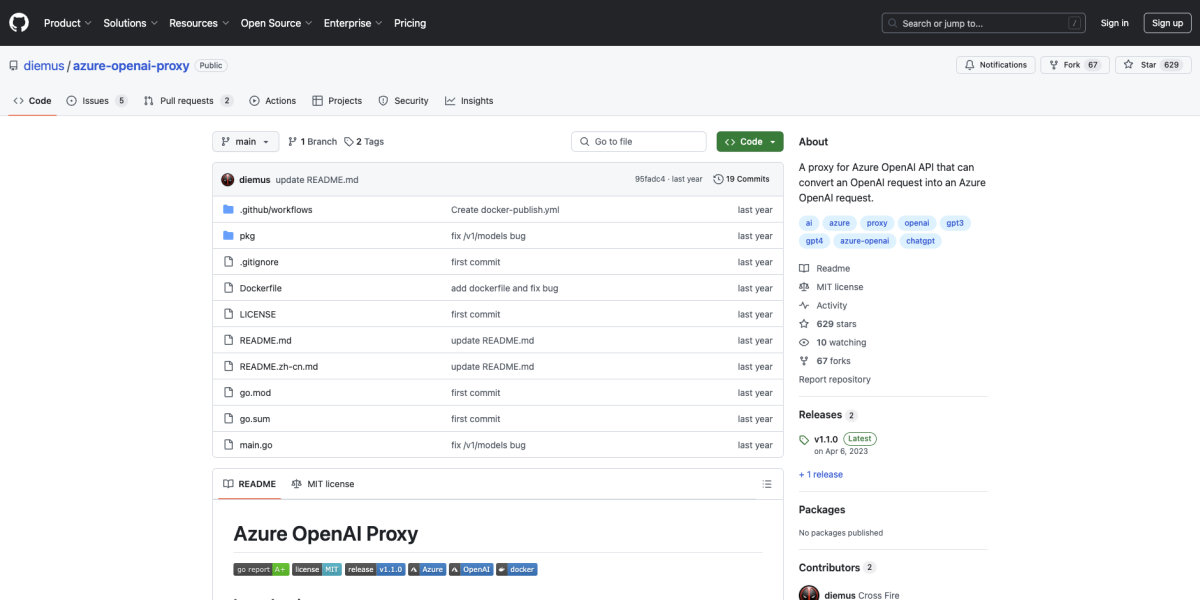Click the Sign up button
This screenshot has height=600, width=1200.
[1167, 23]
